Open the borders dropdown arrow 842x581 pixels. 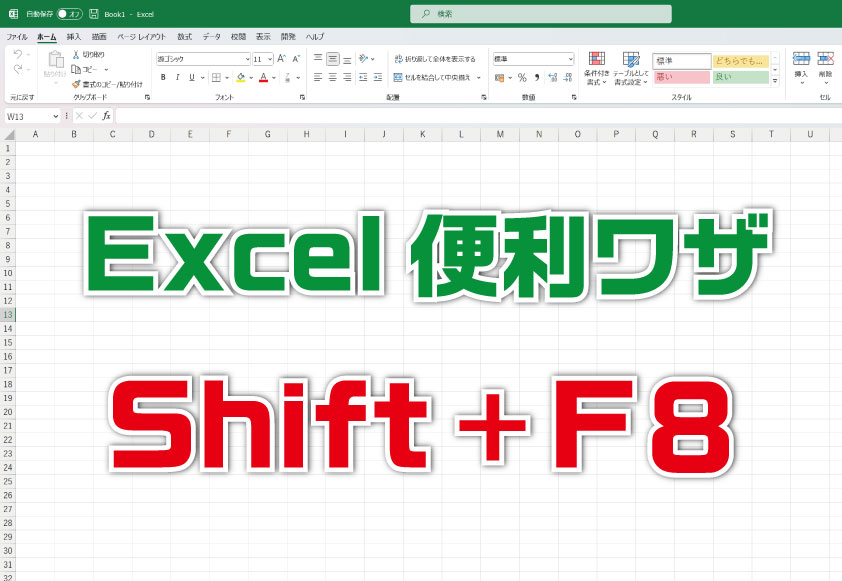(x=227, y=78)
